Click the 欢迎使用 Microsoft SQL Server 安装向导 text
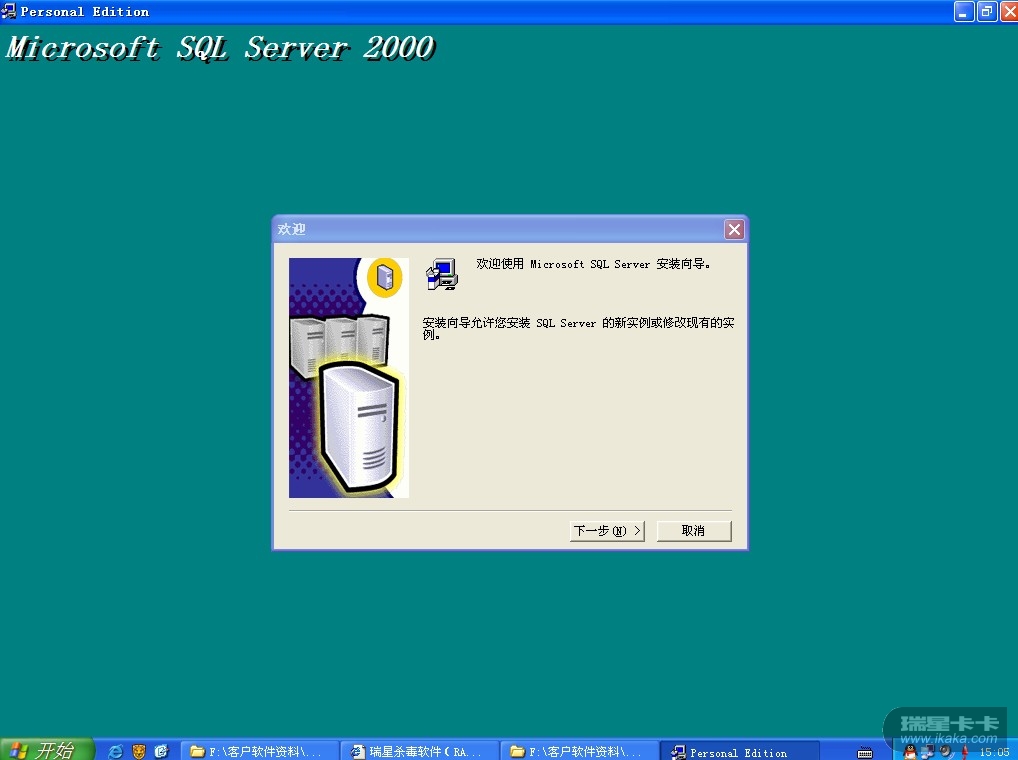Viewport: 1018px width, 760px height. [593, 264]
